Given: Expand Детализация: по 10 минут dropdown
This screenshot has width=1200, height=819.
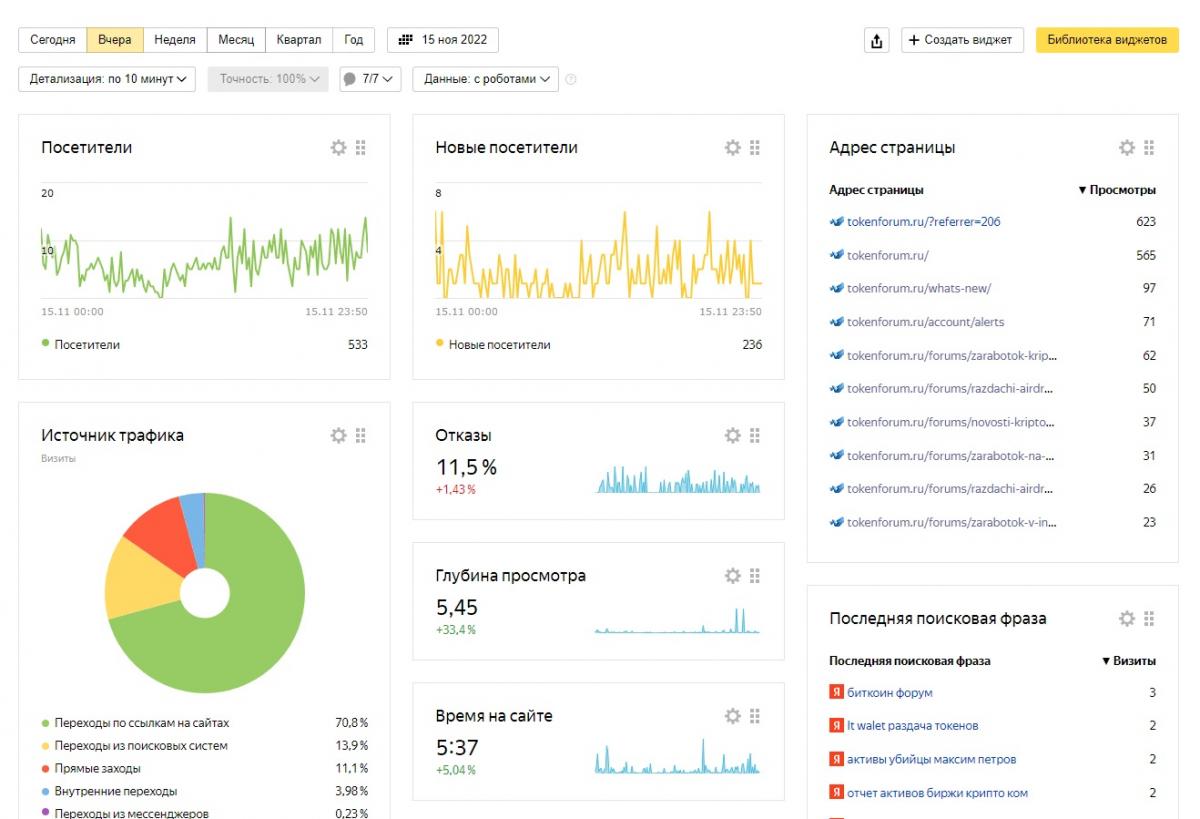Looking at the screenshot, I should (107, 79).
